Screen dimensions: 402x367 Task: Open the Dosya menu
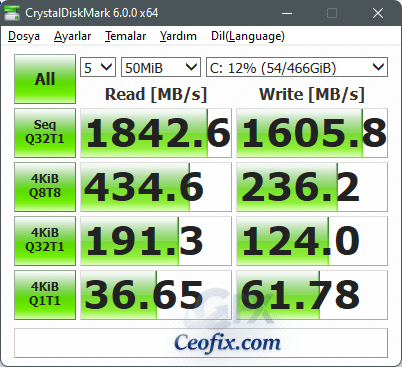pos(24,36)
